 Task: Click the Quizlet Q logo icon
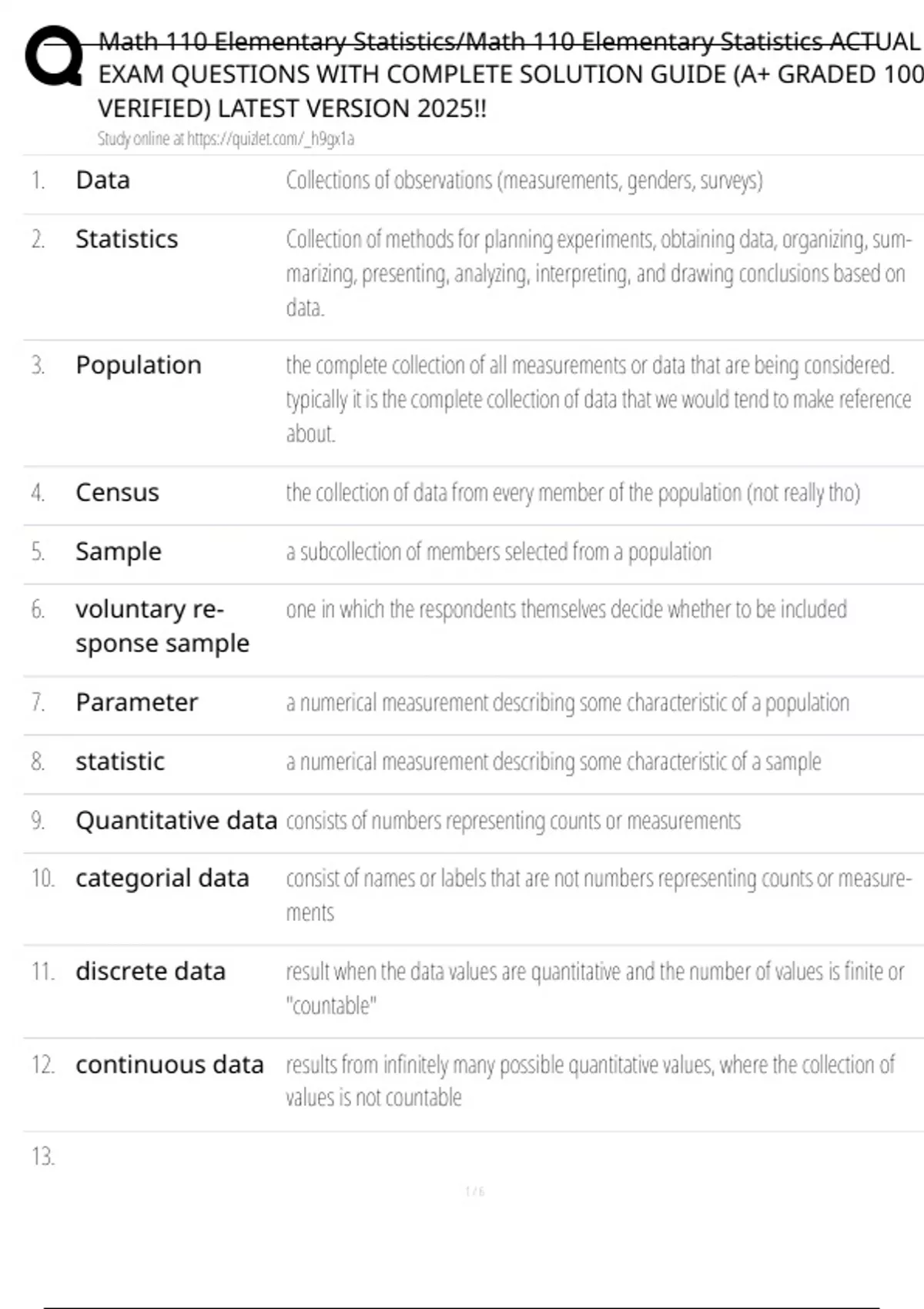pyautogui.click(x=54, y=56)
